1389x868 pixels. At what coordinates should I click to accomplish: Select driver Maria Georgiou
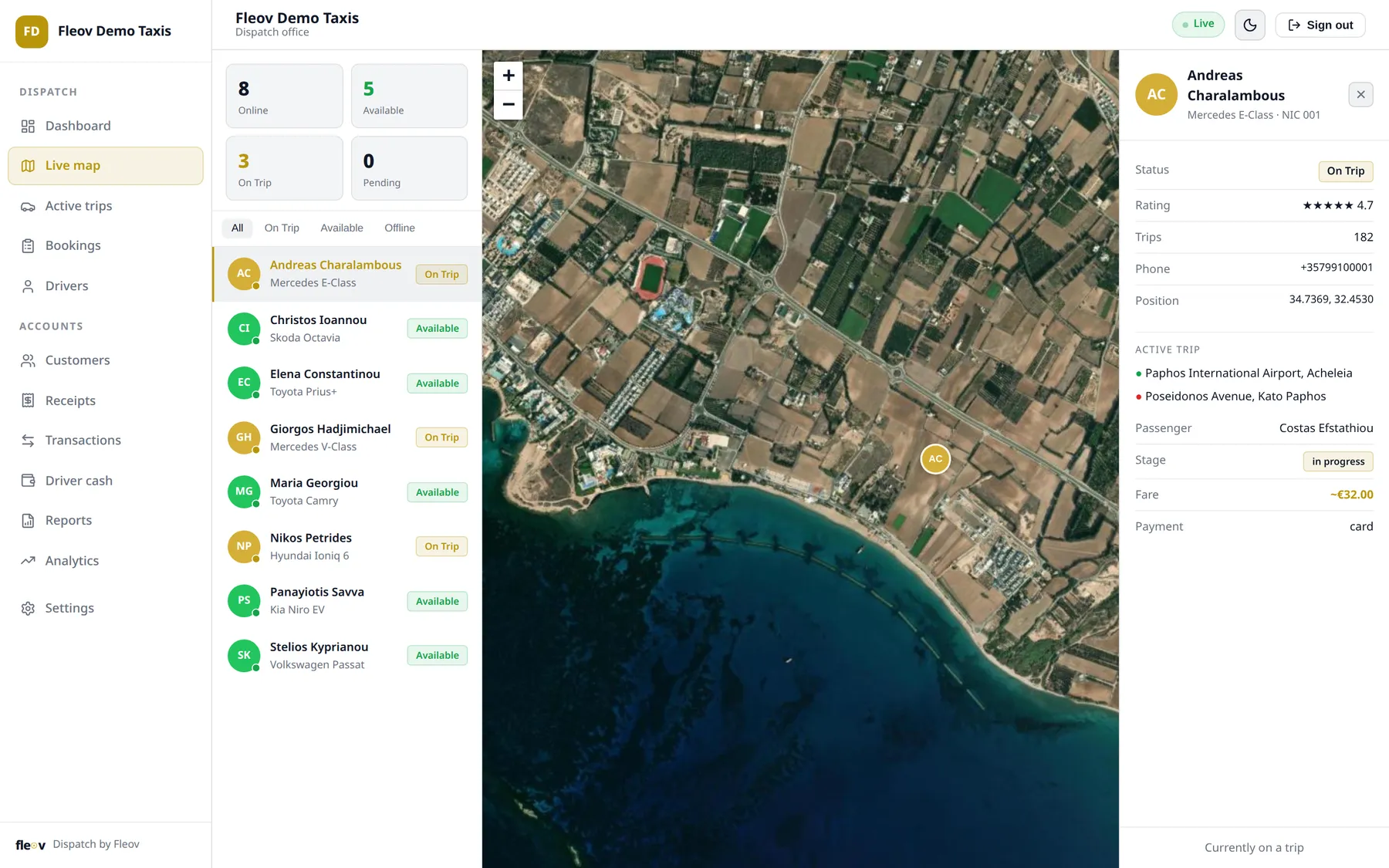tap(347, 492)
